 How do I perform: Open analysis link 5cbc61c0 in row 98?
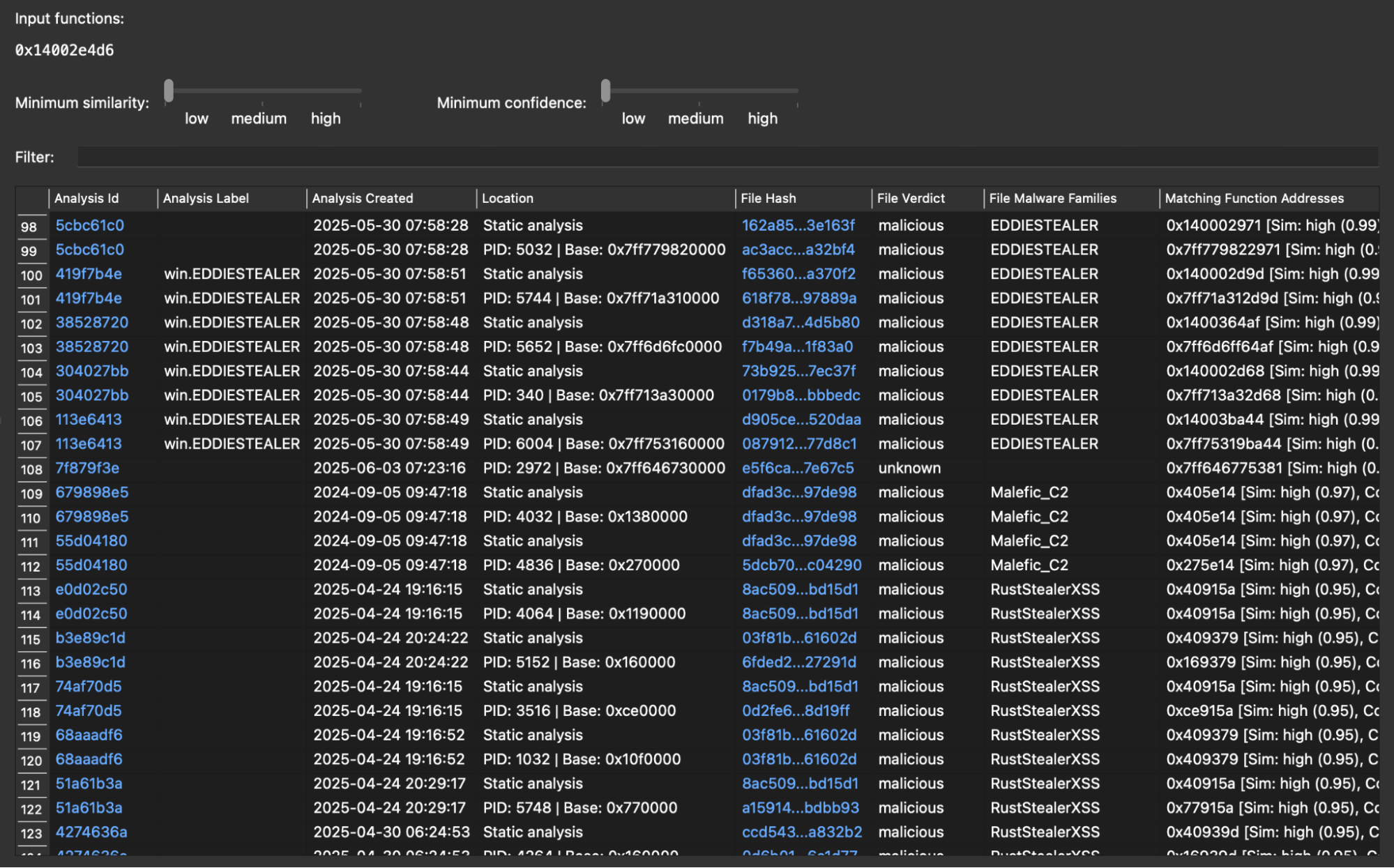pyautogui.click(x=89, y=226)
